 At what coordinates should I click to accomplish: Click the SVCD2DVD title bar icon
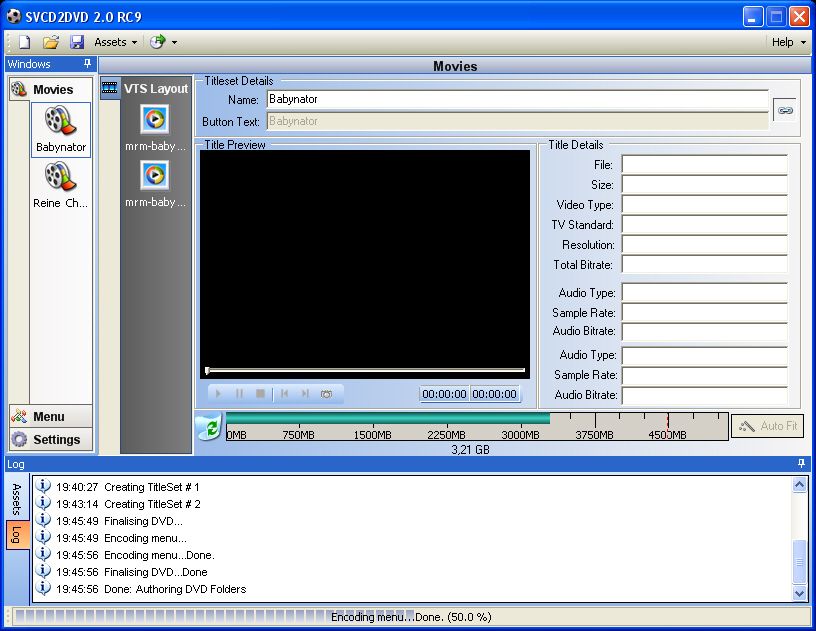point(14,17)
